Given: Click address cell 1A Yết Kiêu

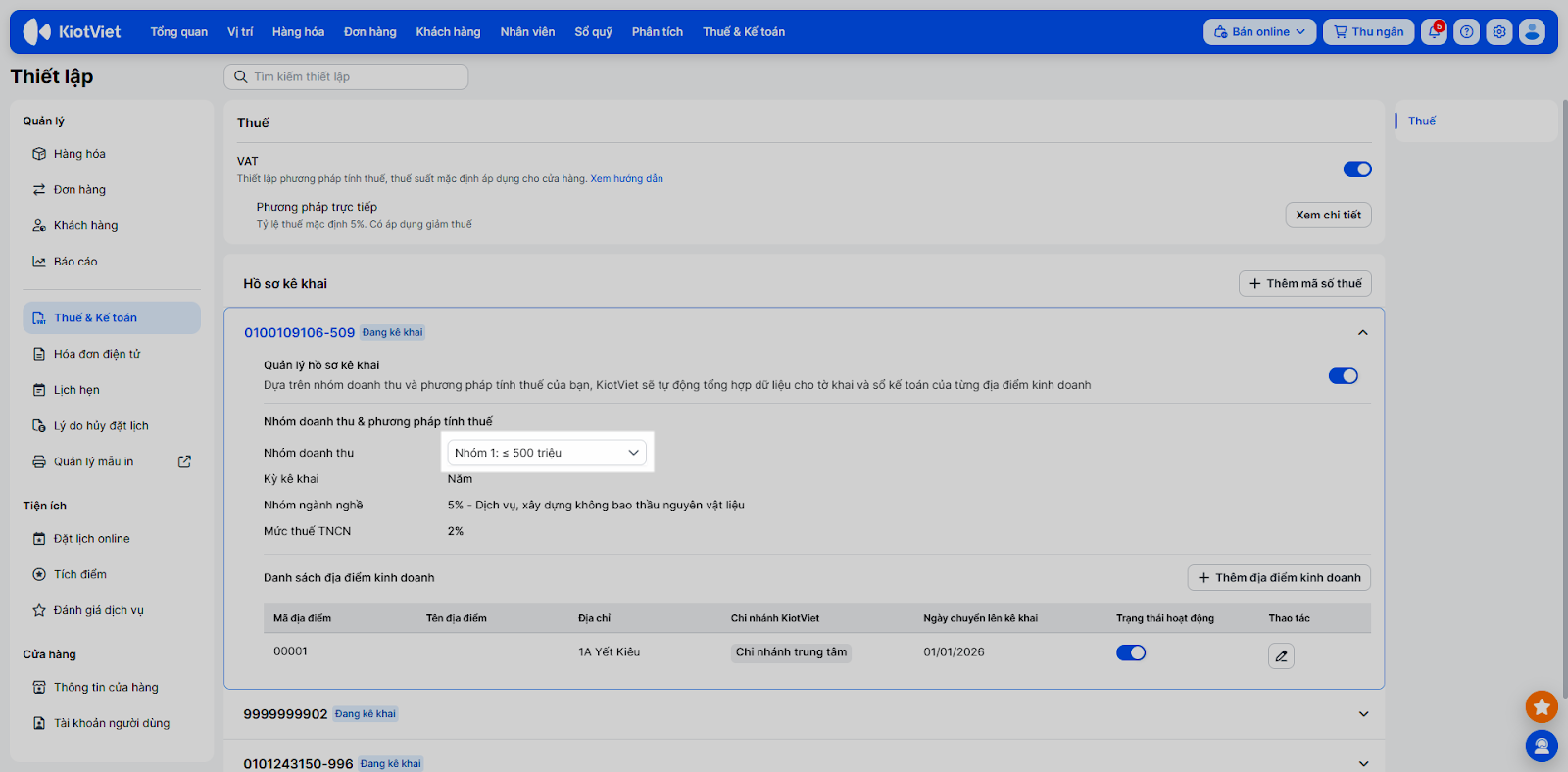Looking at the screenshot, I should pyautogui.click(x=609, y=652).
